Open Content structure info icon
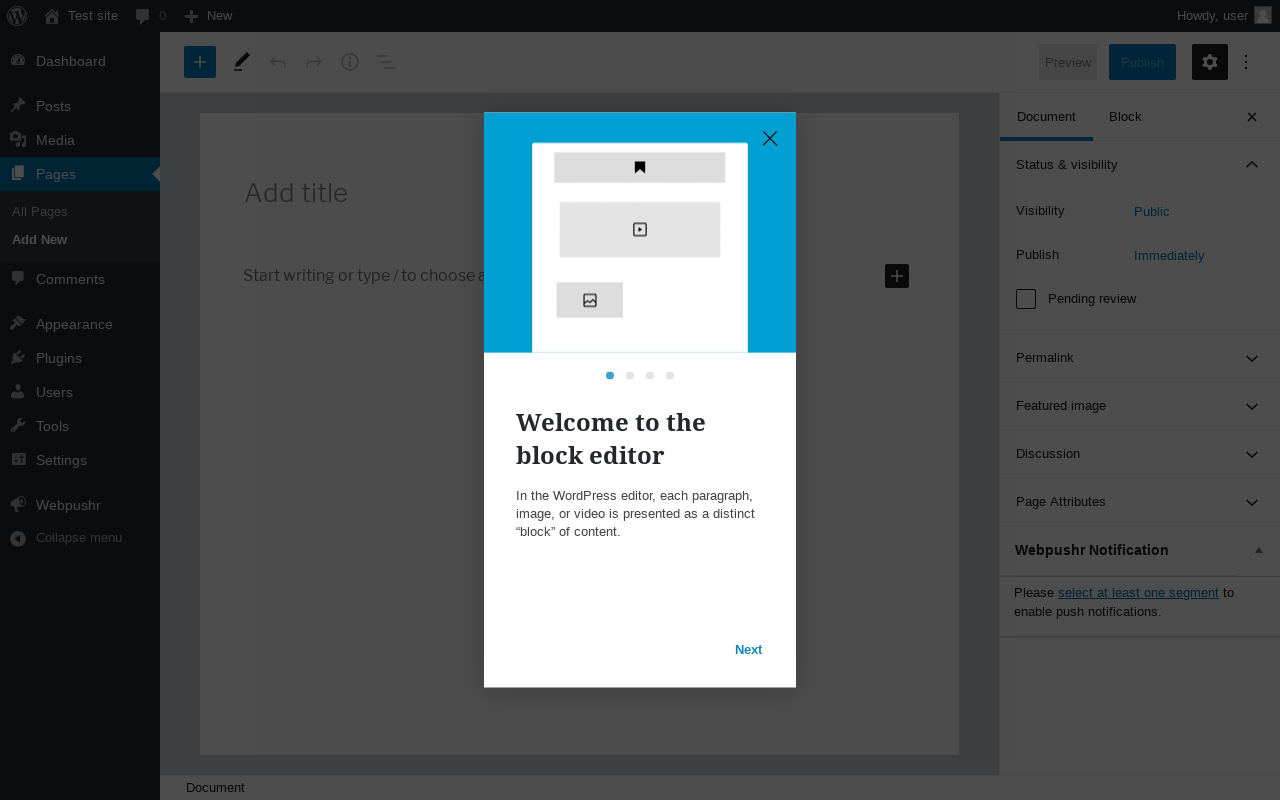Image resolution: width=1280 pixels, height=800 pixels. tap(350, 62)
